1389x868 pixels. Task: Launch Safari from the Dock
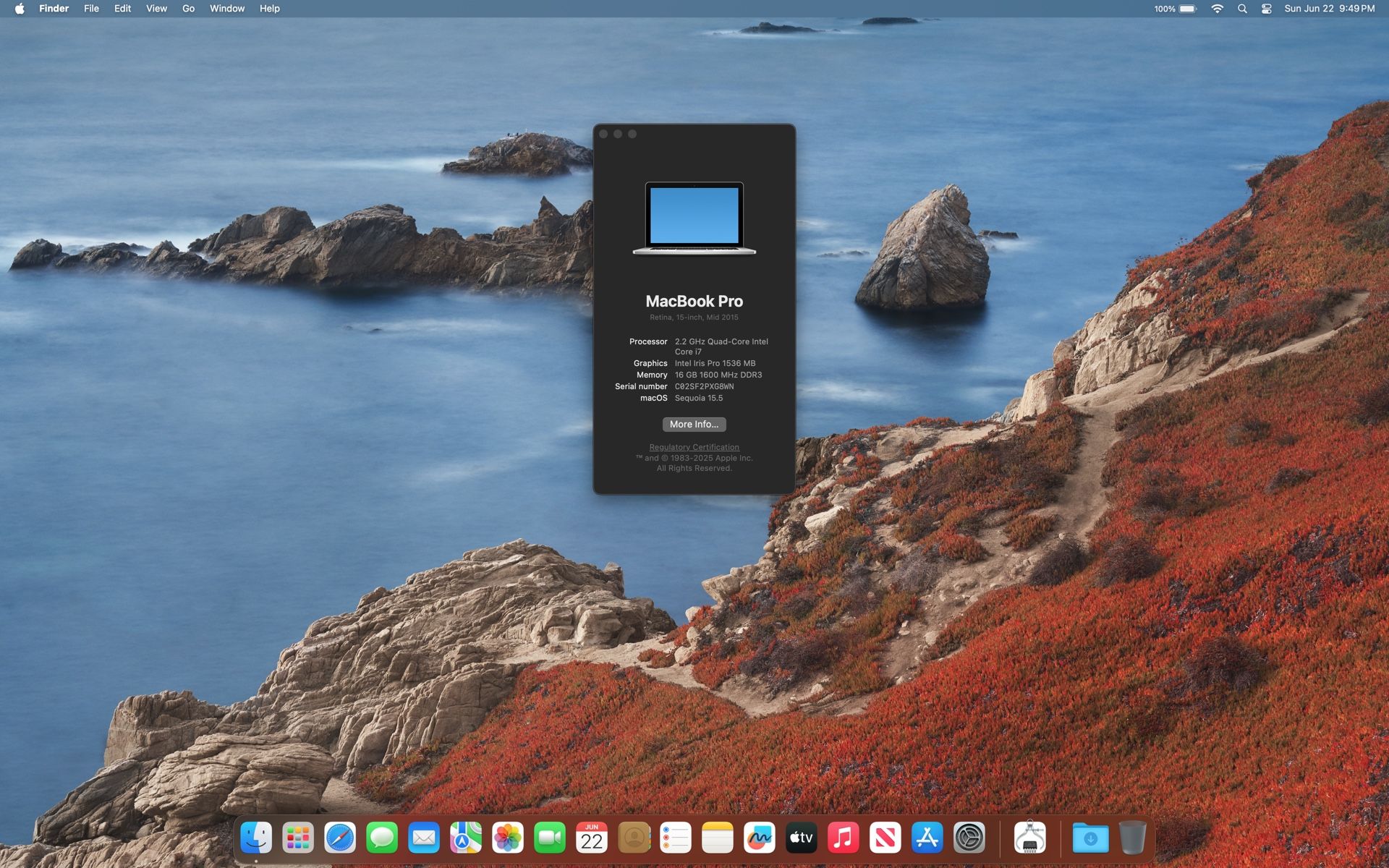(x=340, y=838)
